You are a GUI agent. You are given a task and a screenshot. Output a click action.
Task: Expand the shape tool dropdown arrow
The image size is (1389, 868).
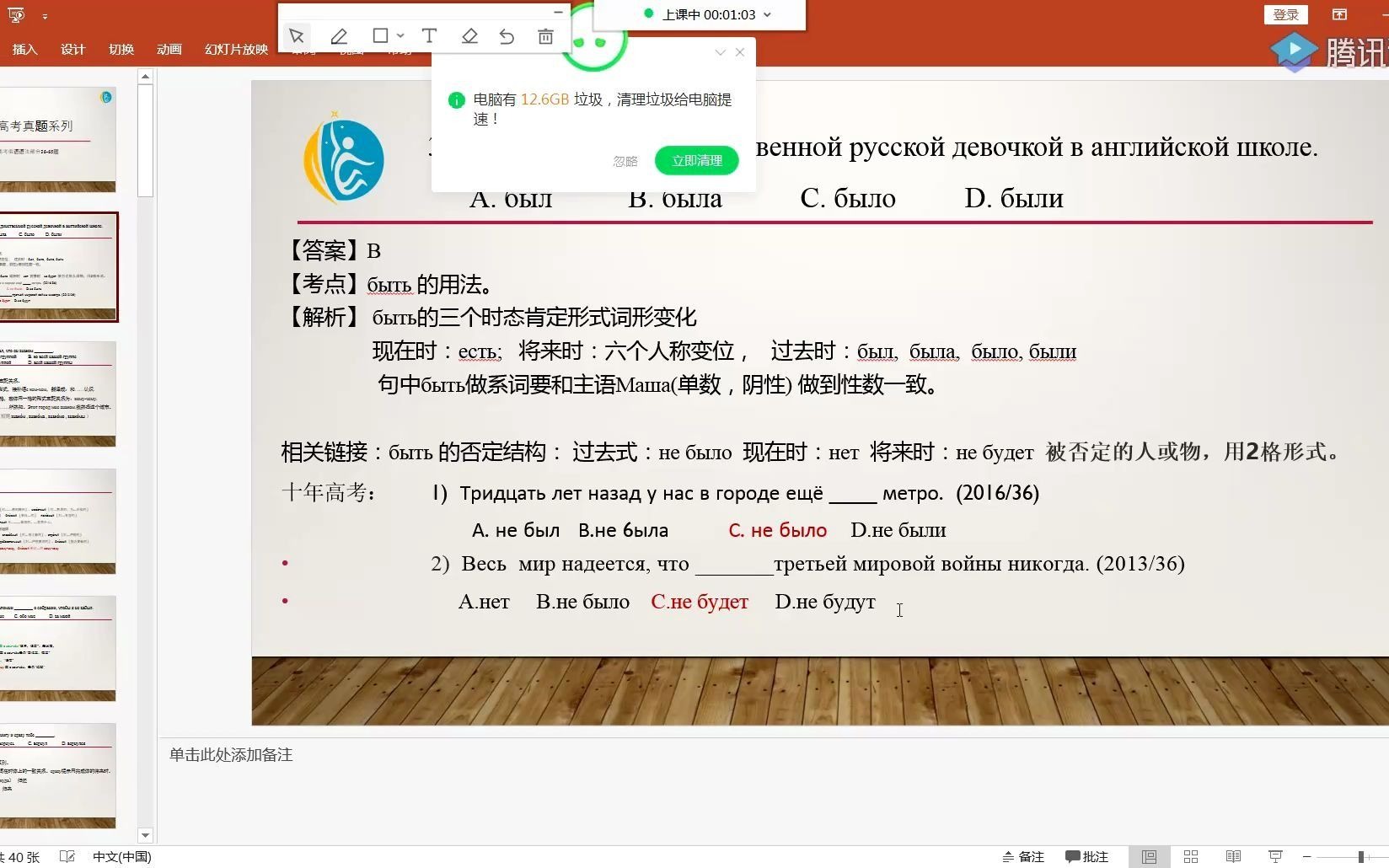(x=400, y=36)
